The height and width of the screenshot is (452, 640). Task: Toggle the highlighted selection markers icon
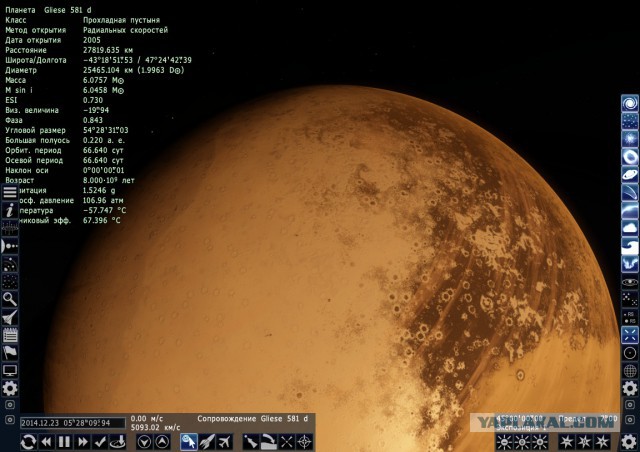pyautogui.click(x=630, y=335)
